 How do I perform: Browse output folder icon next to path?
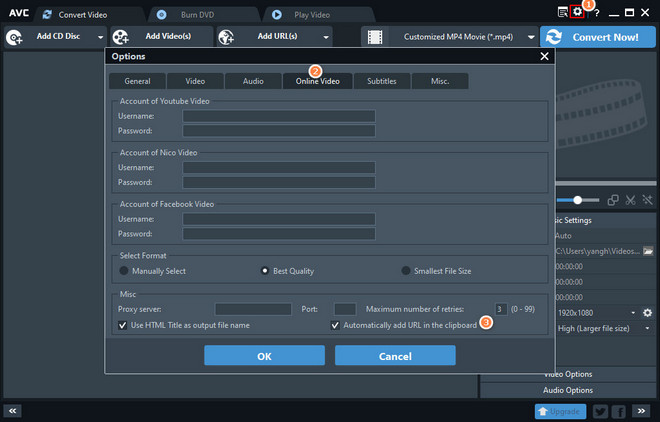(648, 251)
